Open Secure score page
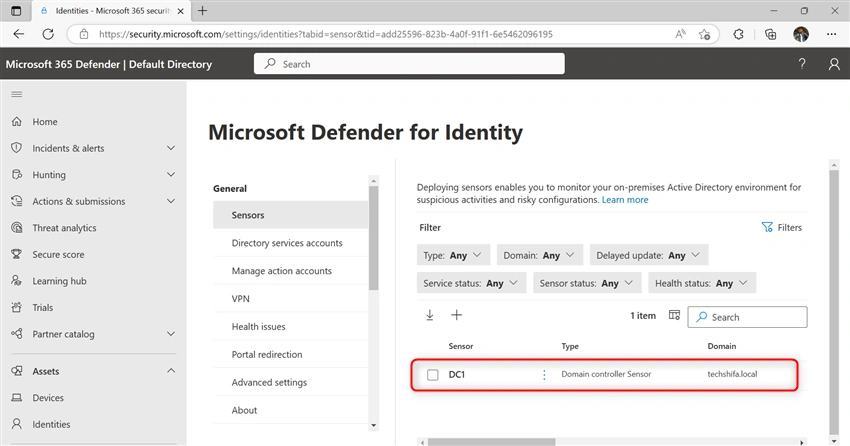Image resolution: width=850 pixels, height=446 pixels. [x=58, y=255]
